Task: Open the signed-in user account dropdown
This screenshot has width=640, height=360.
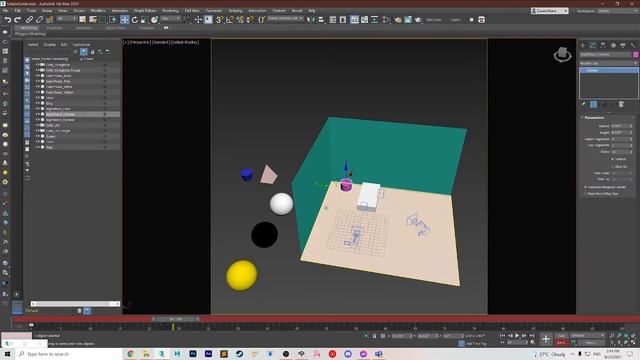Action: (x=549, y=11)
